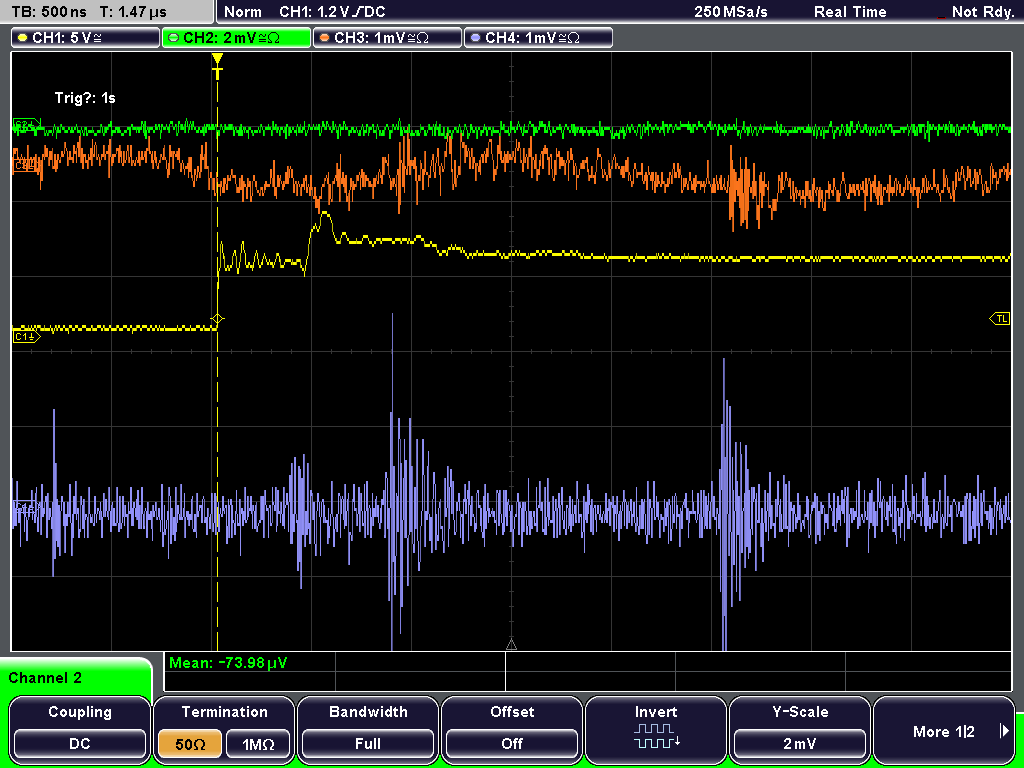Image resolution: width=1024 pixels, height=768 pixels.
Task: Click the C3 orange channel marker
Action: pyautogui.click(x=27, y=167)
